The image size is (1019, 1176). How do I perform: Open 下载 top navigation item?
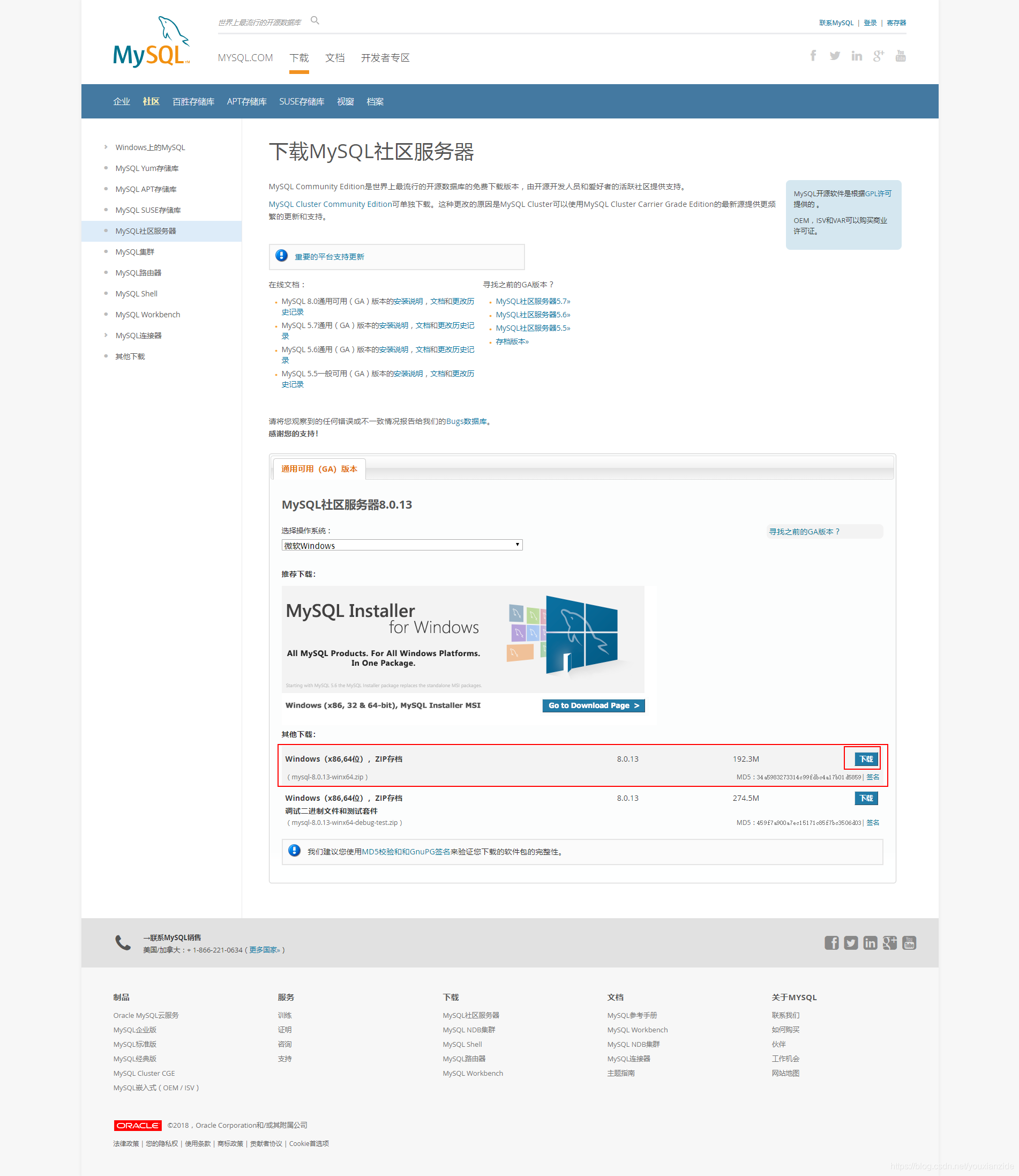[x=299, y=58]
